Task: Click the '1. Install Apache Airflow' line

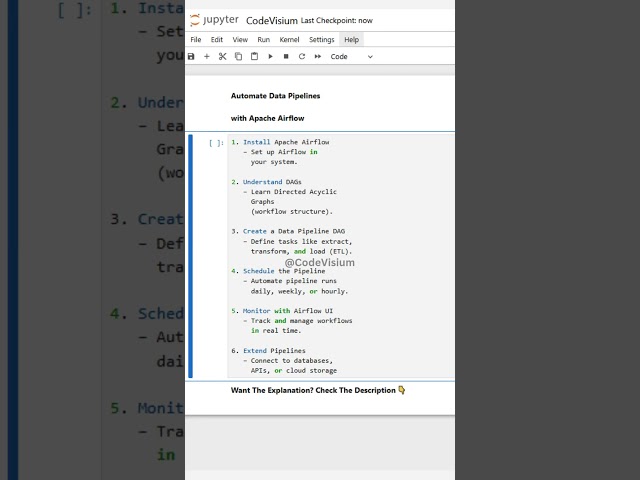Action: pyautogui.click(x=280, y=142)
